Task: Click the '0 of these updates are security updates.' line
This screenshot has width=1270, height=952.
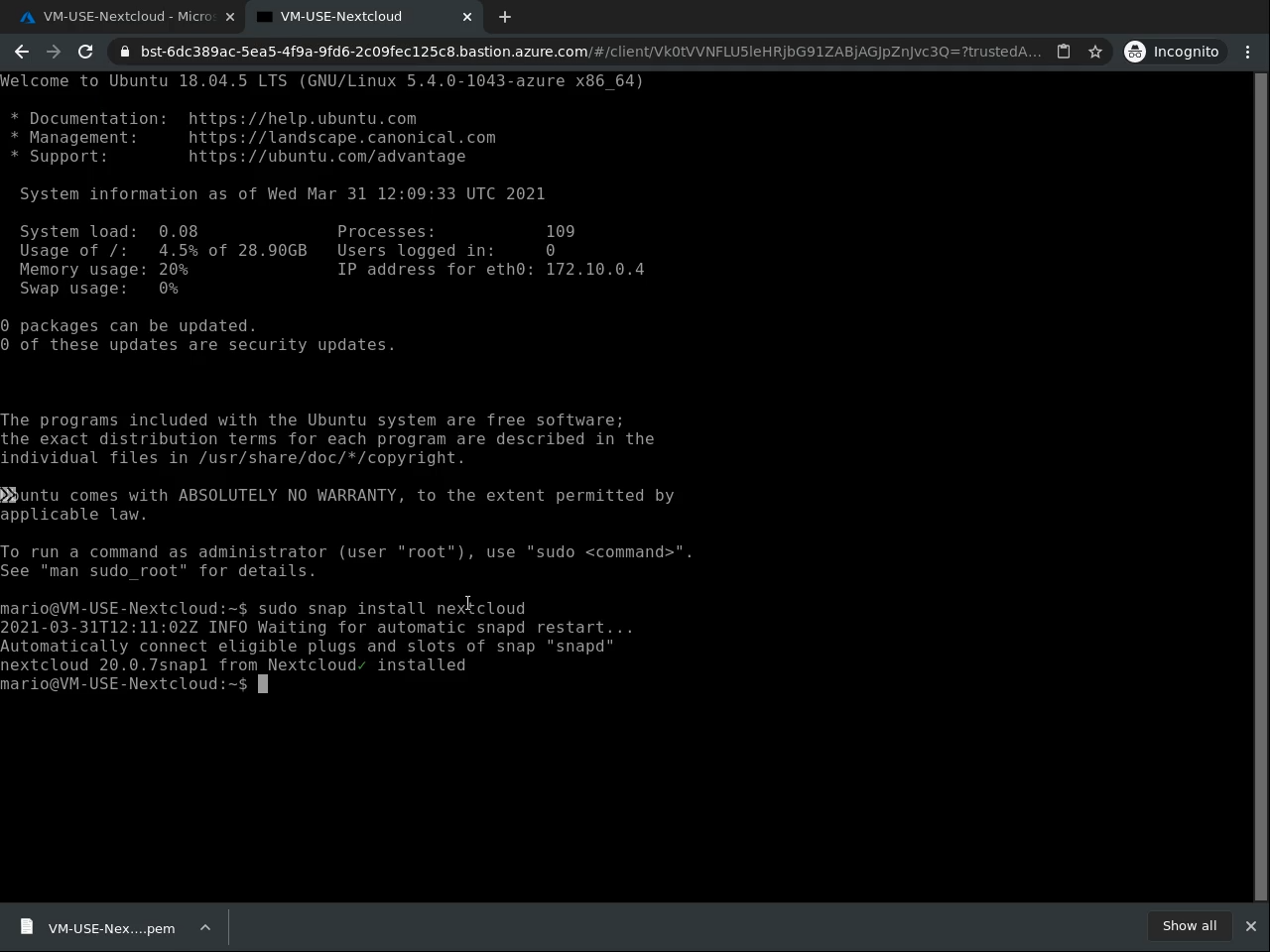Action: (x=198, y=344)
